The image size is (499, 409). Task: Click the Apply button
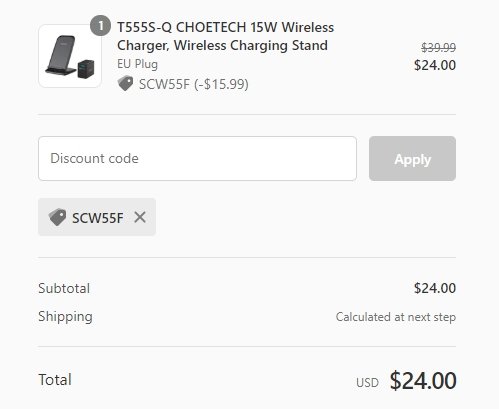tap(412, 158)
